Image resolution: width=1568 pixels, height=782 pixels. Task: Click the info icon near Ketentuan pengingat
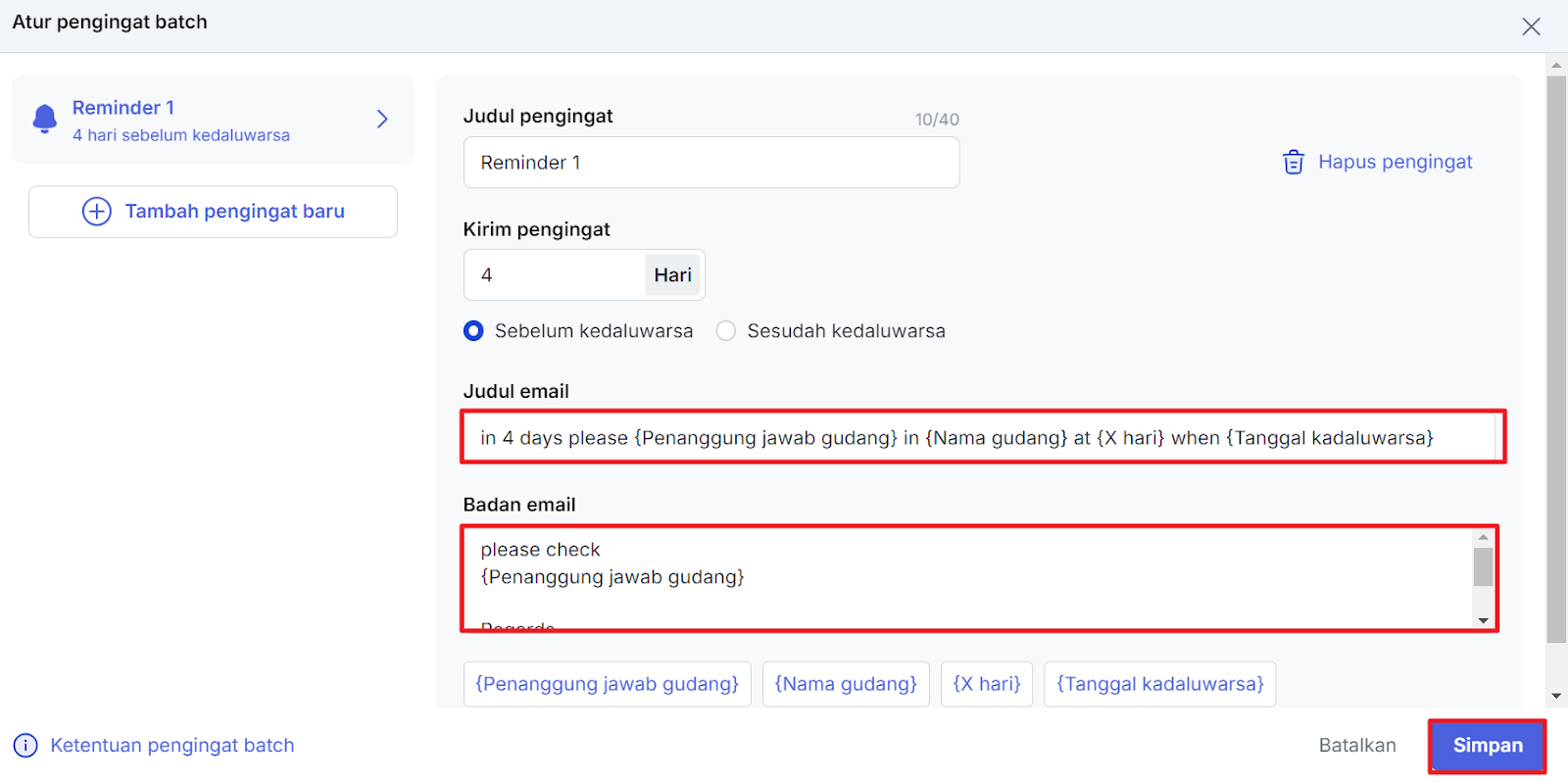25,746
